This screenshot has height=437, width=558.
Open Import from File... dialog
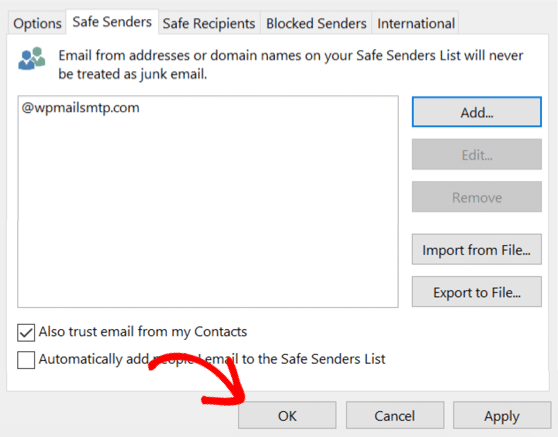(477, 249)
